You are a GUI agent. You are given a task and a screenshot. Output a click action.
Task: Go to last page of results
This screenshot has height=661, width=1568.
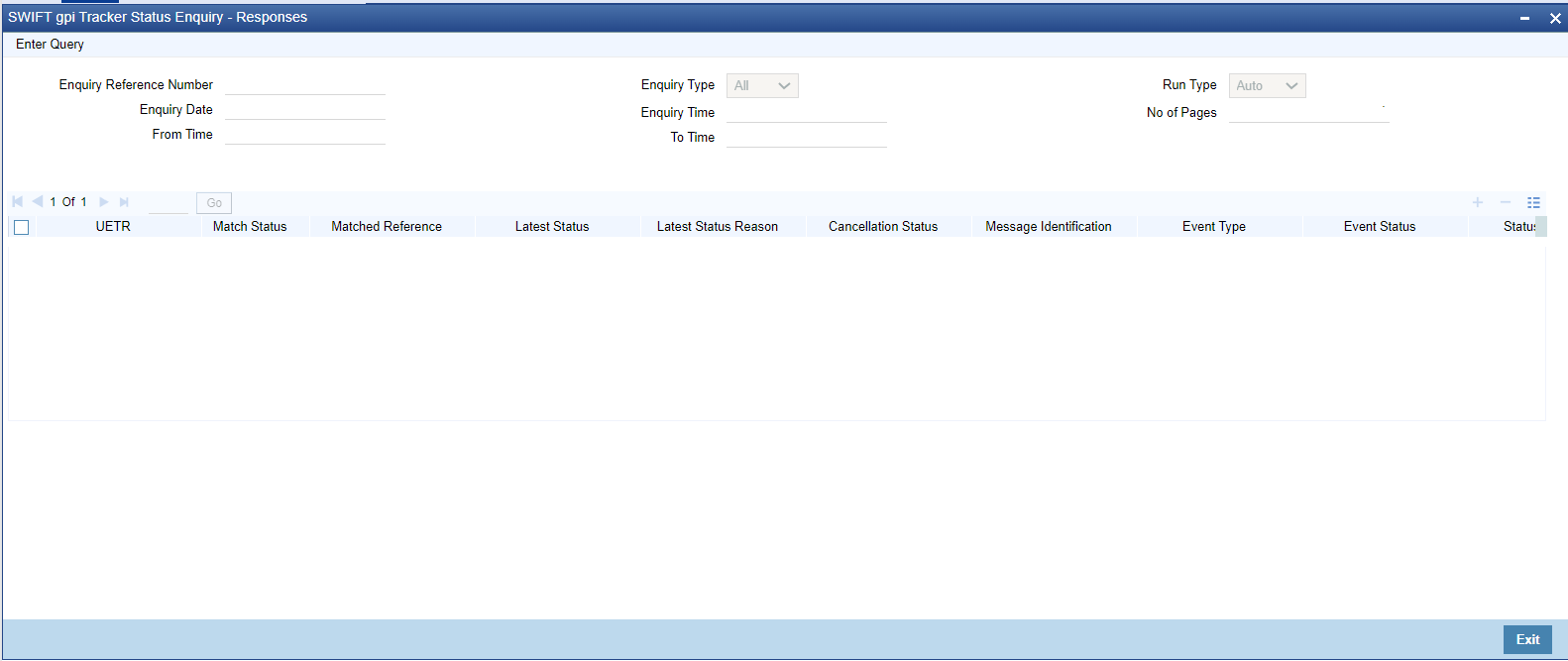124,201
